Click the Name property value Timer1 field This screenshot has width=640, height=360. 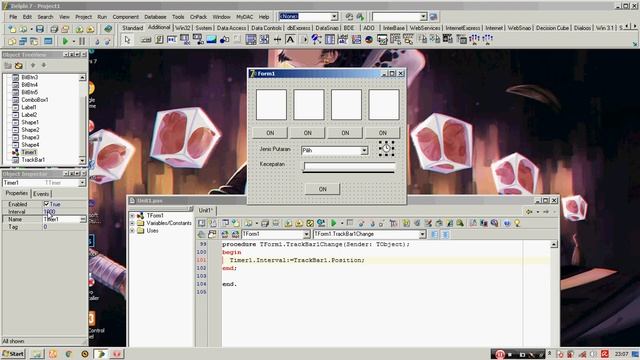point(64,219)
